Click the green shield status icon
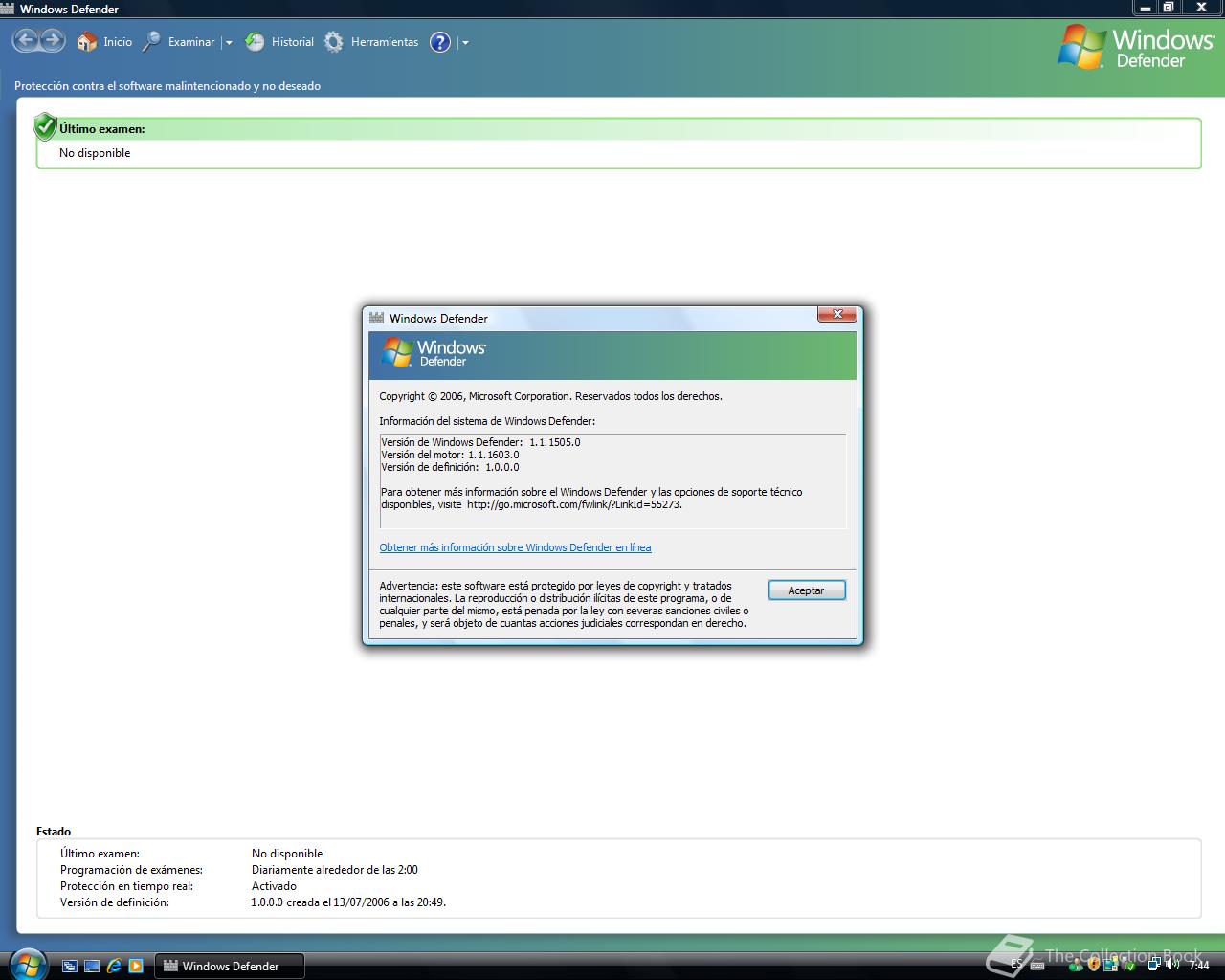 44,126
